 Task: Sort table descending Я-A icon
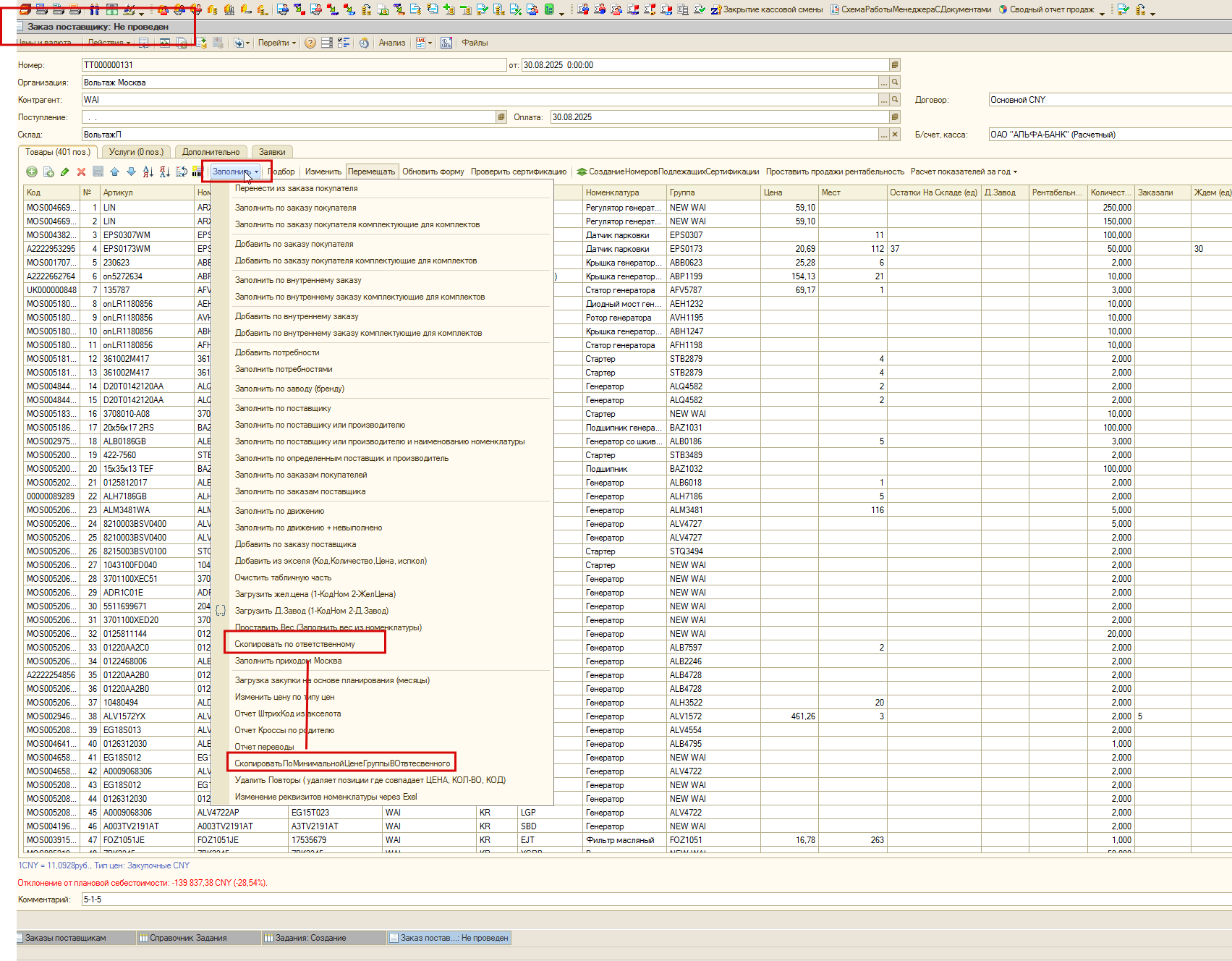click(x=164, y=172)
